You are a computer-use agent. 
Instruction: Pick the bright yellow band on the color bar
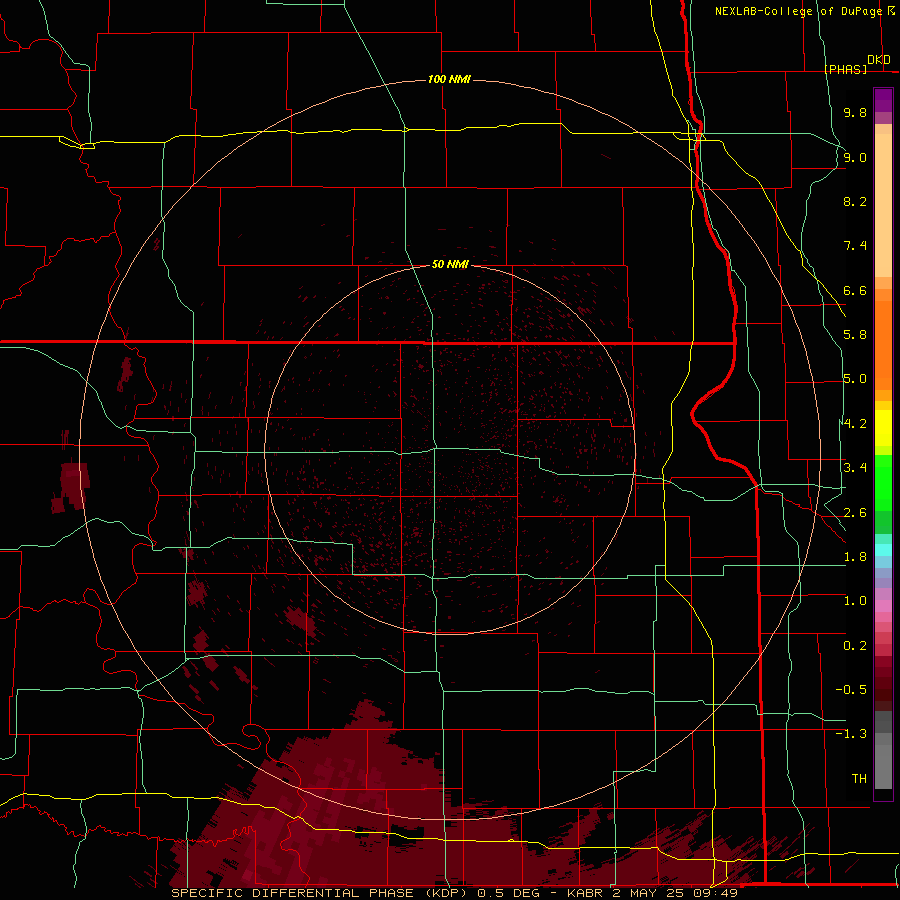(x=883, y=428)
